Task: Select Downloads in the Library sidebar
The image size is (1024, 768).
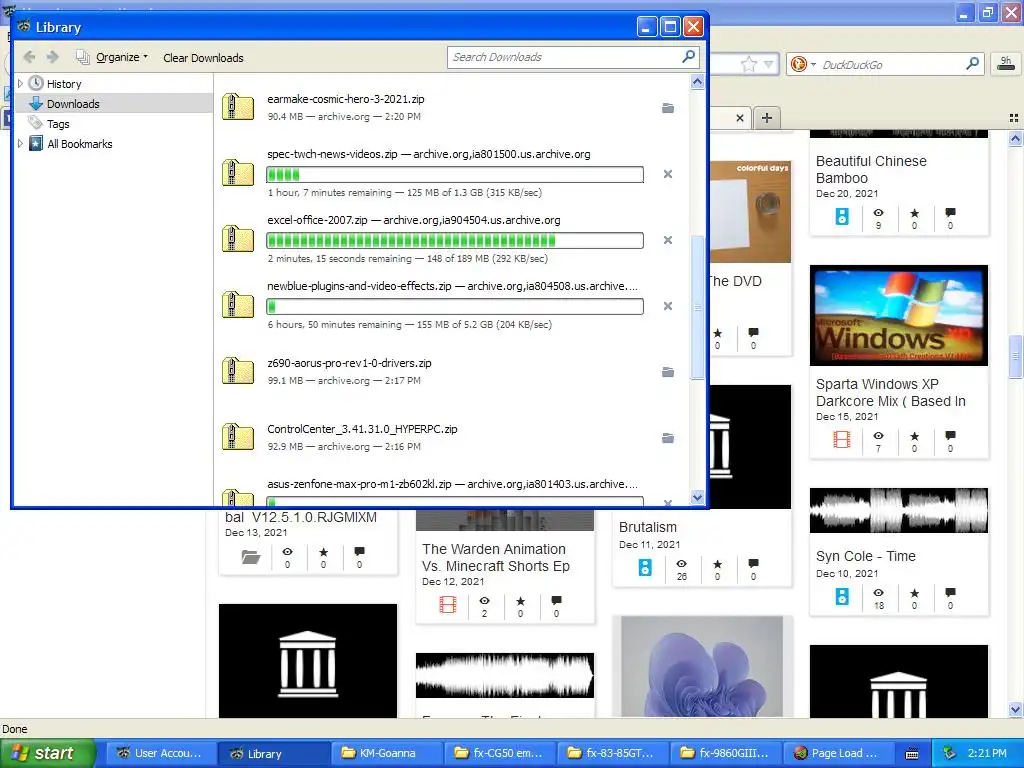Action: pyautogui.click(x=73, y=104)
